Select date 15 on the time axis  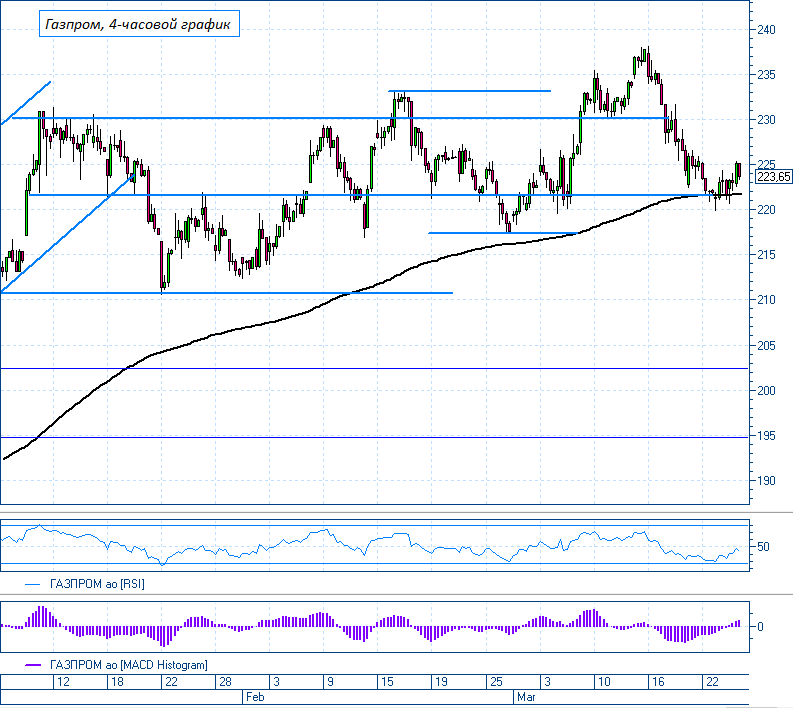tap(387, 682)
